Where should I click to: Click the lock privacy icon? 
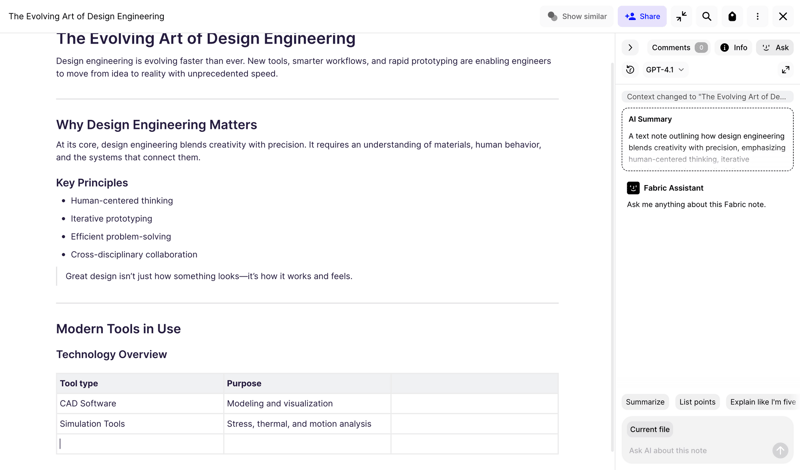(732, 16)
